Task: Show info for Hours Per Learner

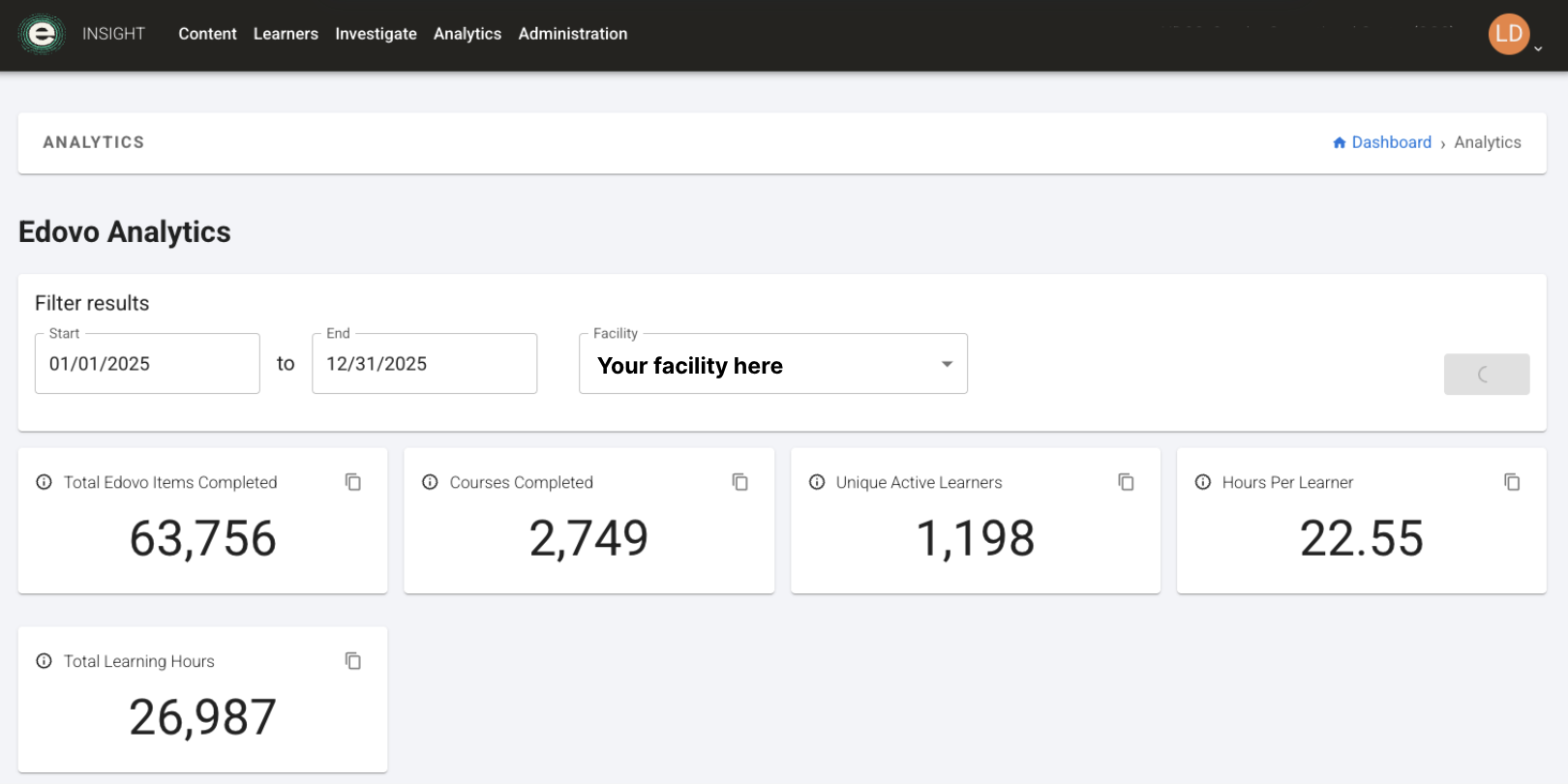Action: click(1203, 482)
